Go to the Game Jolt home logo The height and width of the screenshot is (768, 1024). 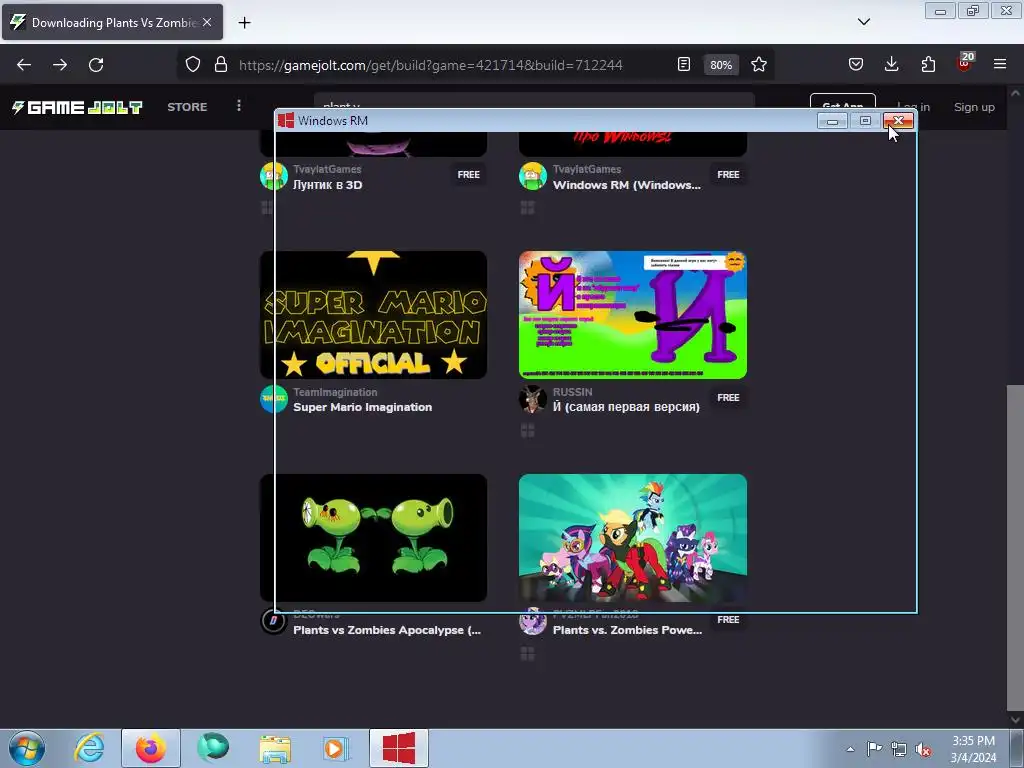click(77, 107)
